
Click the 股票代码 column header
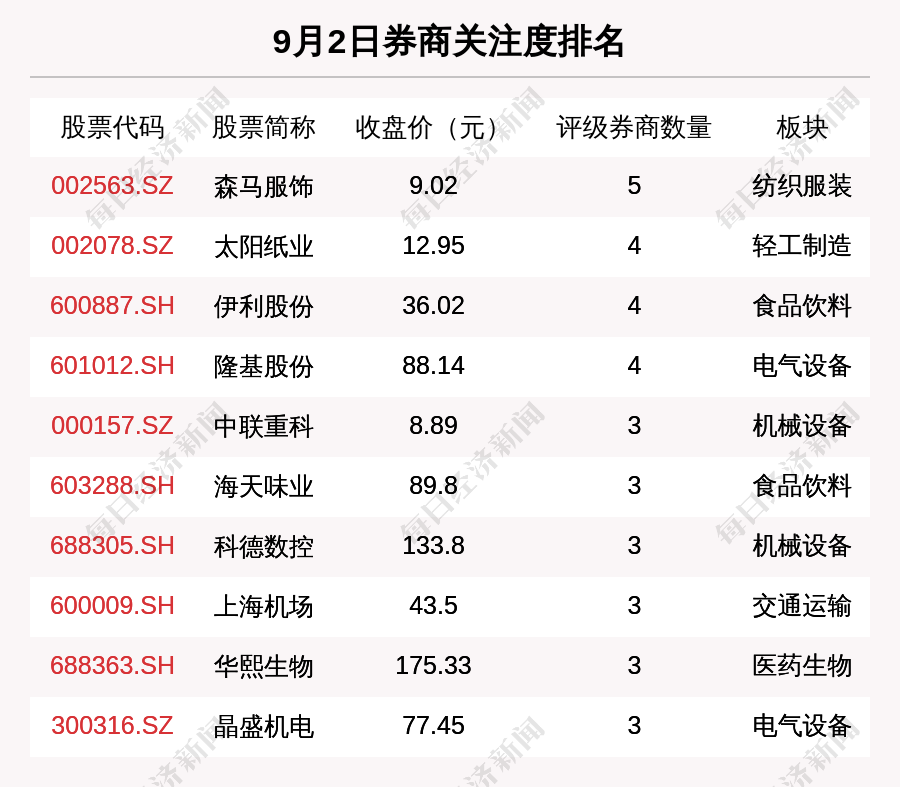click(x=112, y=127)
